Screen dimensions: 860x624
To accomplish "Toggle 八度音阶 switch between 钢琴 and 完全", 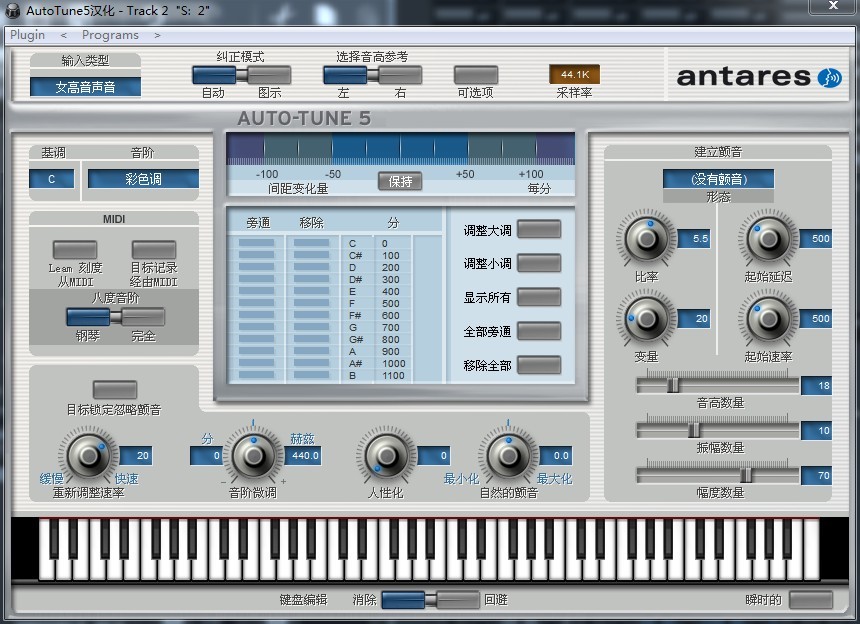I will click(115, 317).
